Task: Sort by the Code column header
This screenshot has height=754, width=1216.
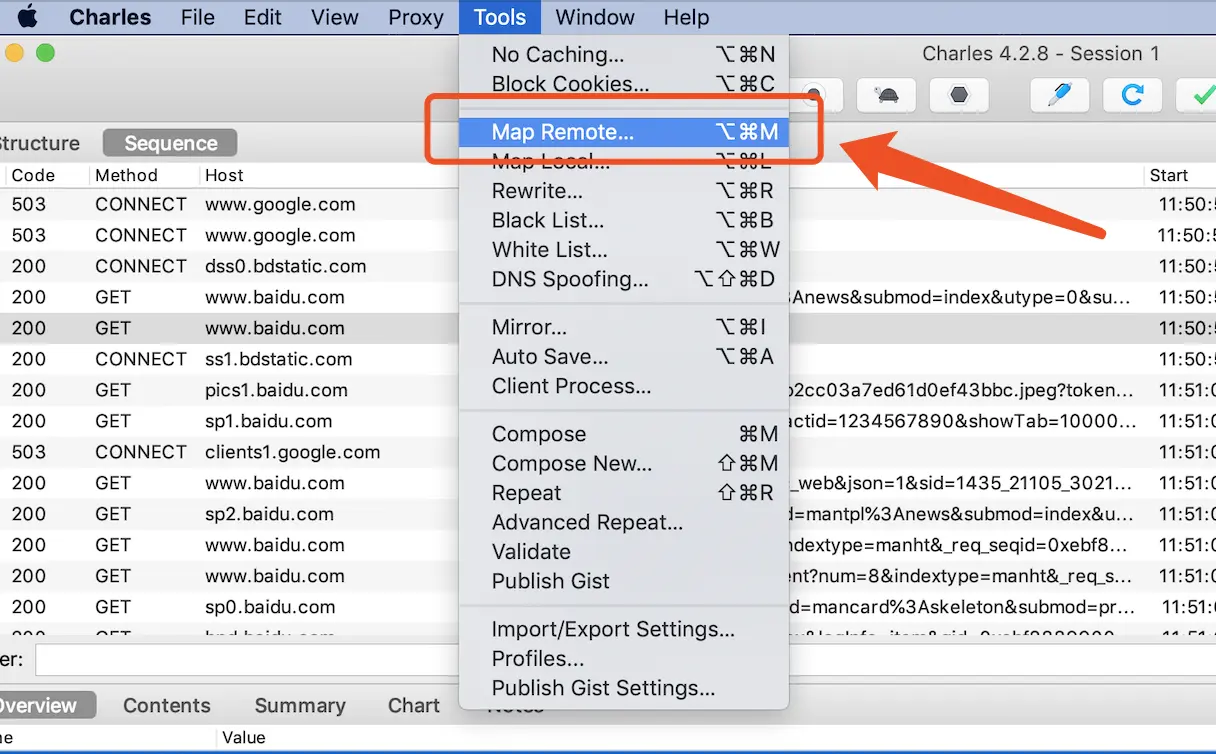Action: tap(45, 175)
